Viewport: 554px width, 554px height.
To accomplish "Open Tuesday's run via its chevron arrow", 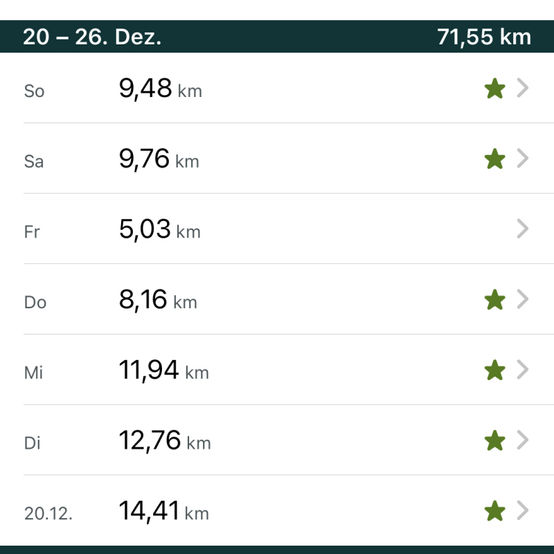I will click(523, 440).
